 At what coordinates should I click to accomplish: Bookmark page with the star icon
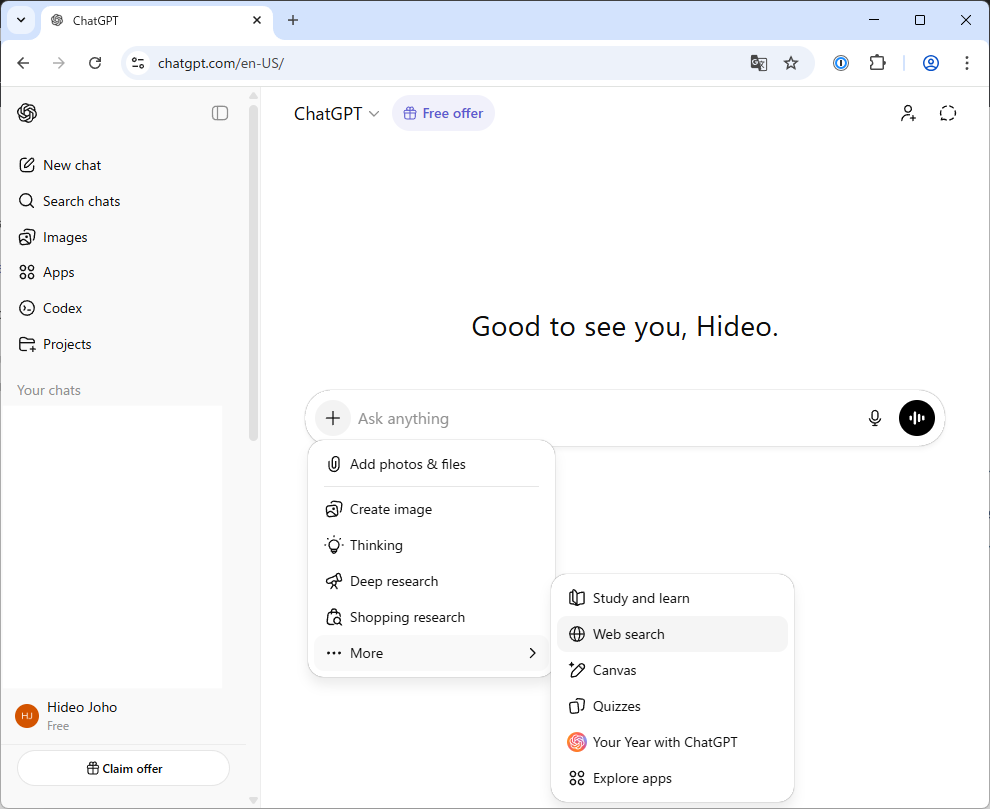(x=790, y=63)
